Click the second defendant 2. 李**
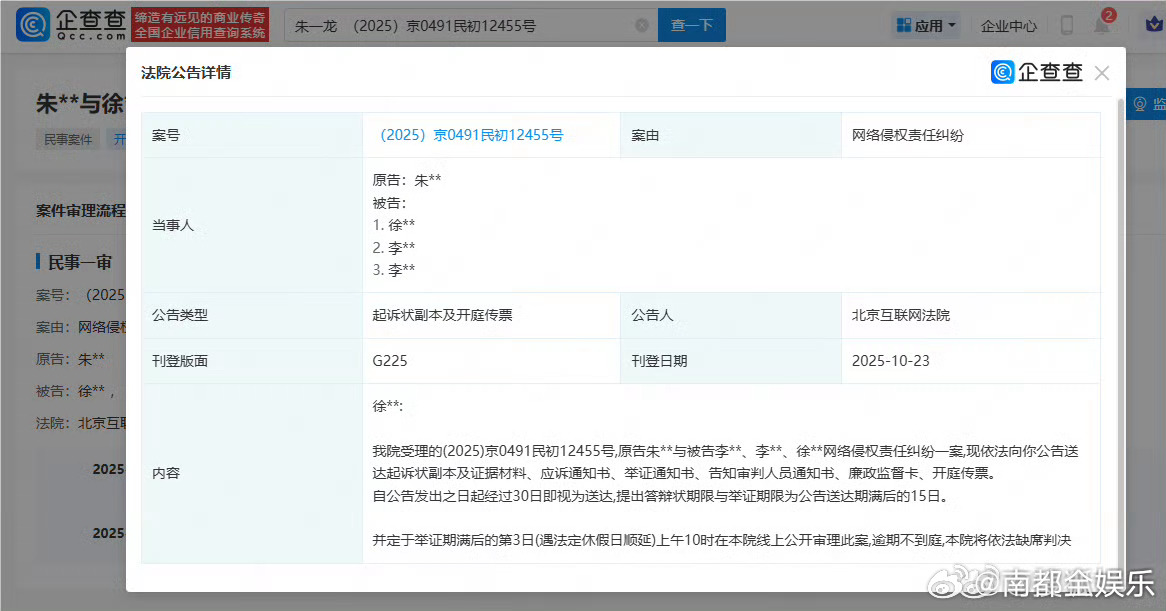The width and height of the screenshot is (1166, 611). pyautogui.click(x=394, y=248)
